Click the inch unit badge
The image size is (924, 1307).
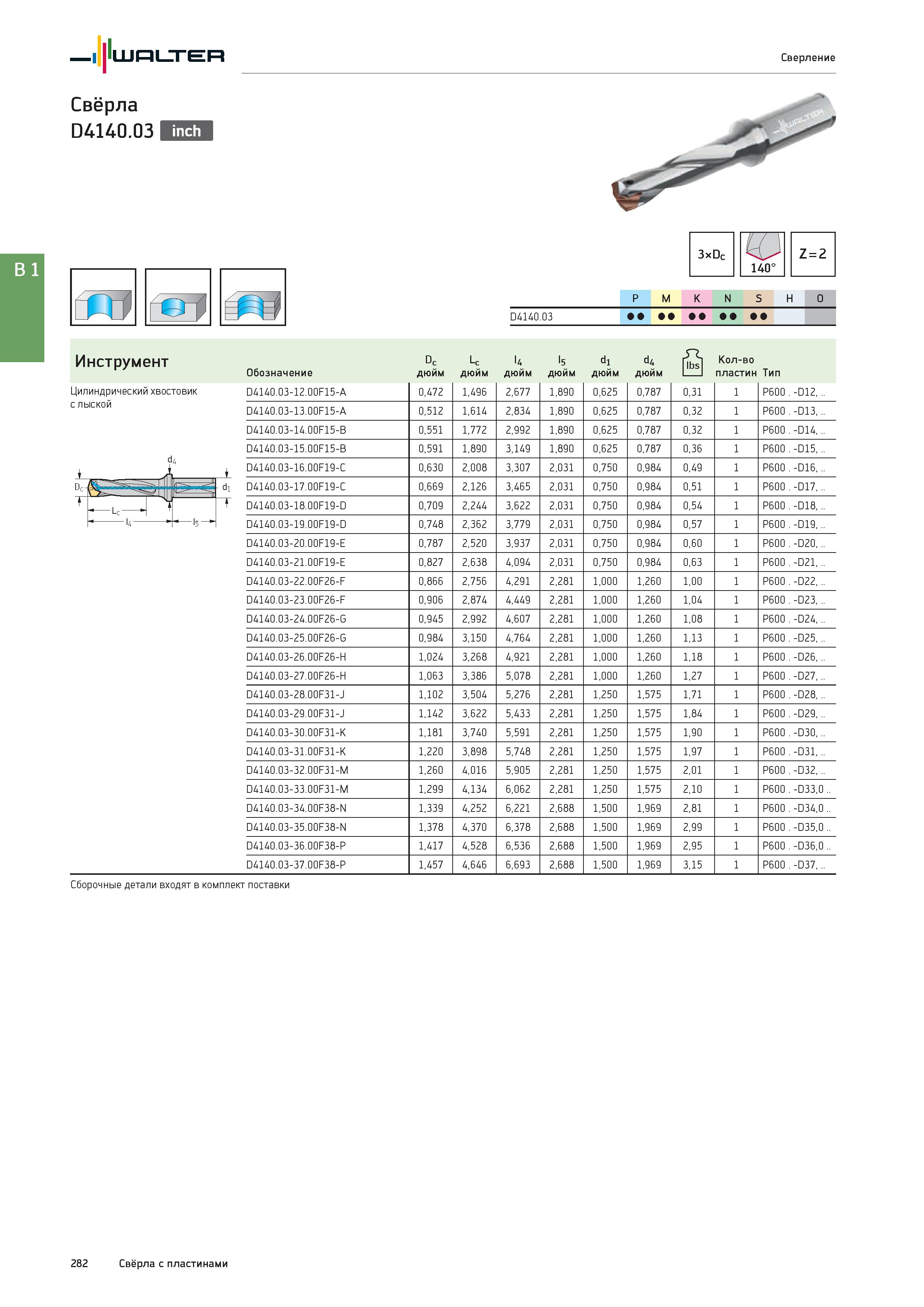point(186,131)
